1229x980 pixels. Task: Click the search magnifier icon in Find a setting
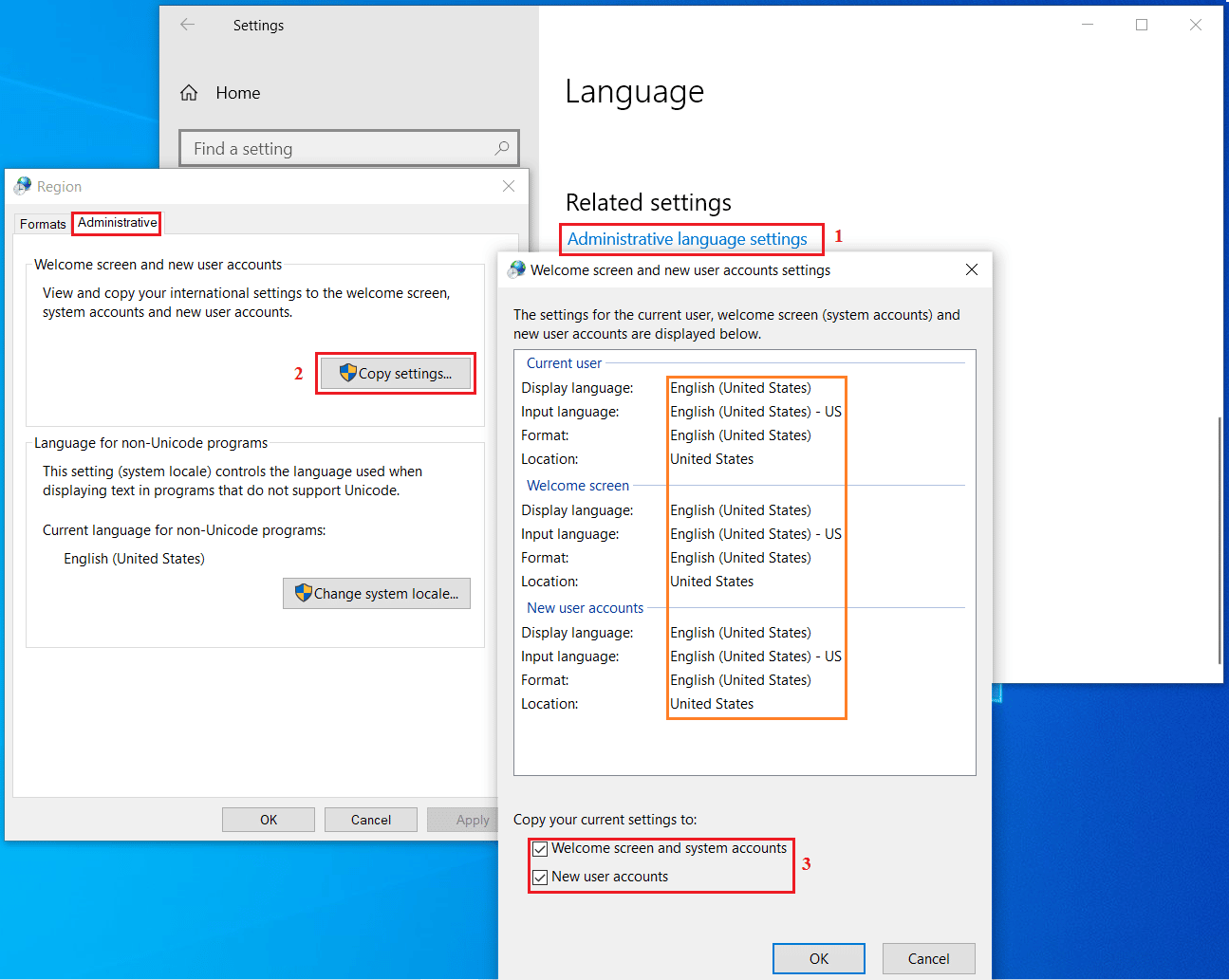point(501,148)
